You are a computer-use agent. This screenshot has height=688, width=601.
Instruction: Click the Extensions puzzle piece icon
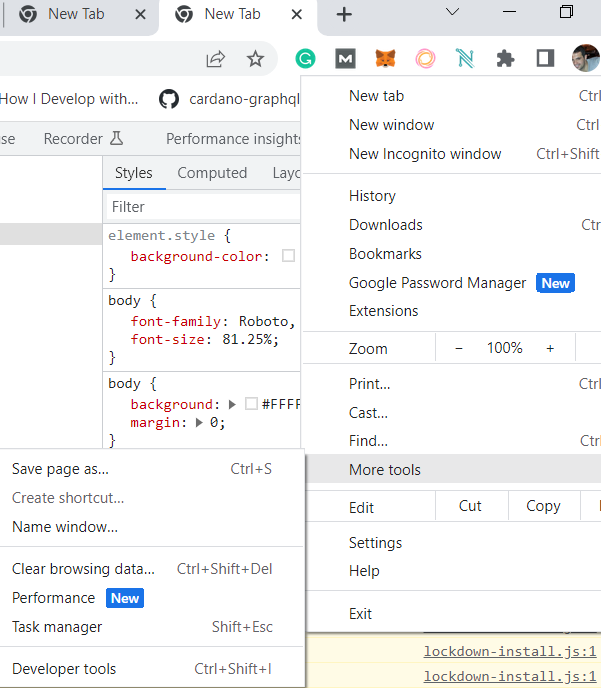pyautogui.click(x=505, y=59)
